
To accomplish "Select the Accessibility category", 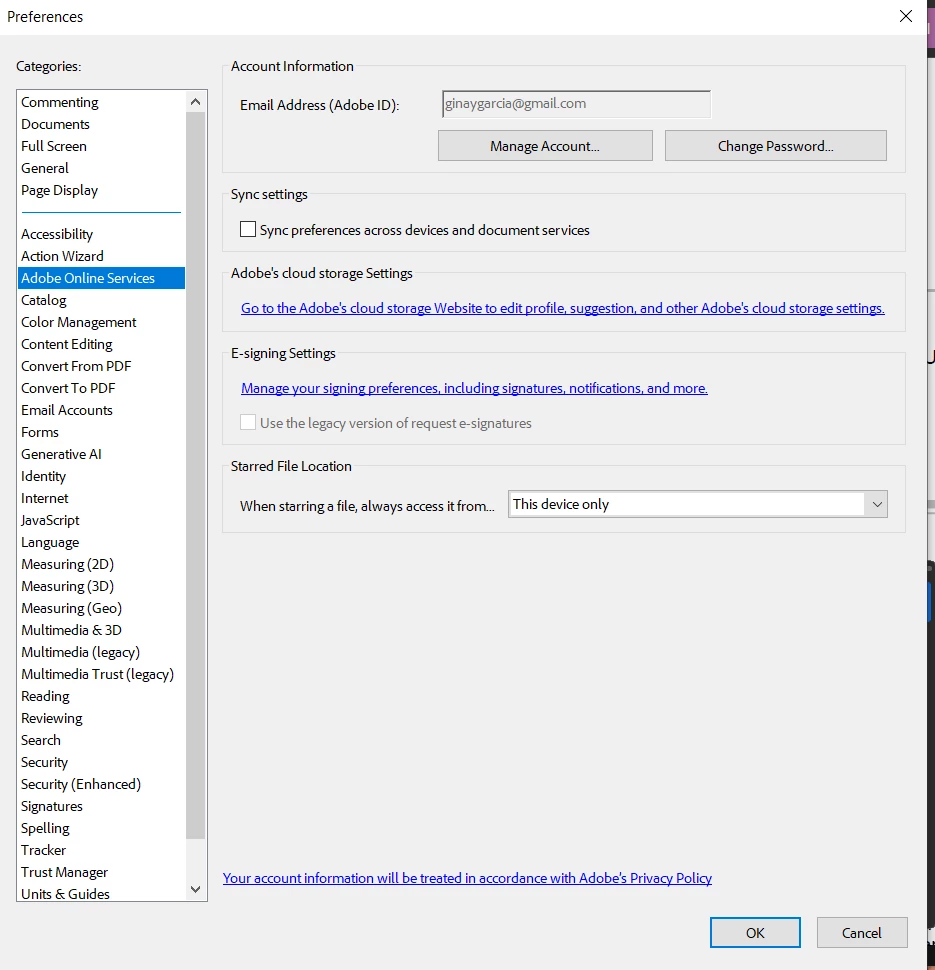I will (101, 234).
